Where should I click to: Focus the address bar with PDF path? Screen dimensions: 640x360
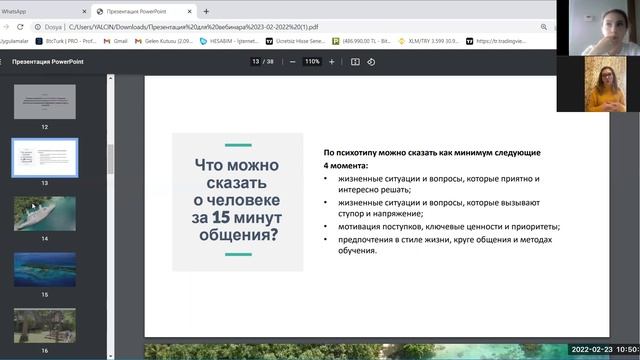(286, 27)
